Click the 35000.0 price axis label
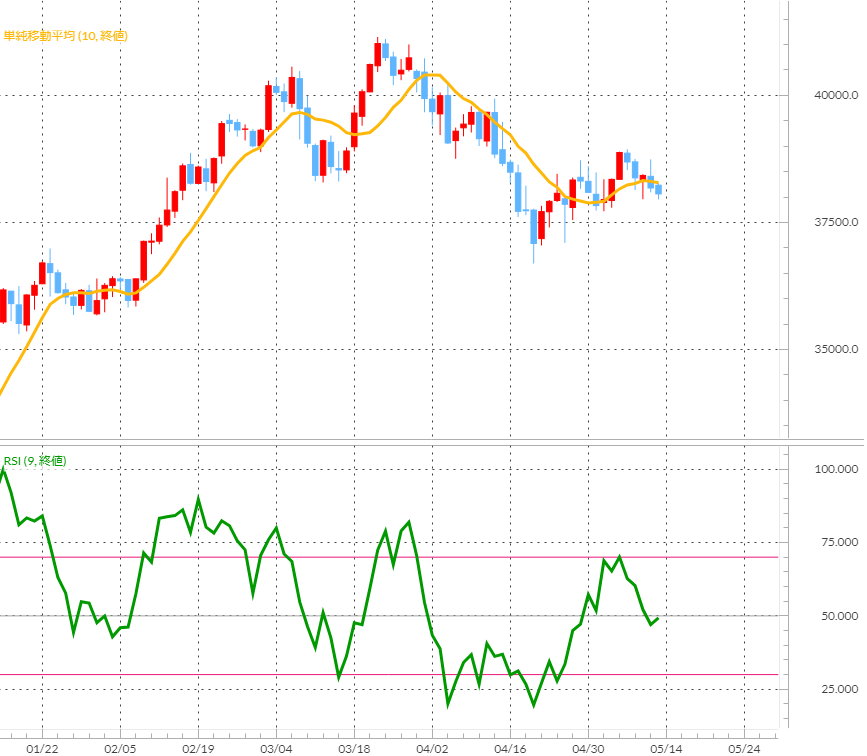Image resolution: width=867 pixels, height=756 pixels. [x=836, y=349]
